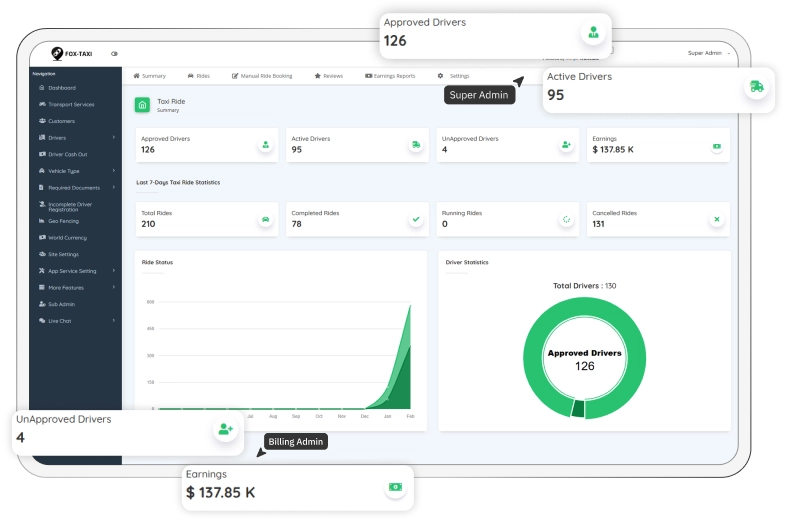Click the Required Documents file icon

coord(42,187)
